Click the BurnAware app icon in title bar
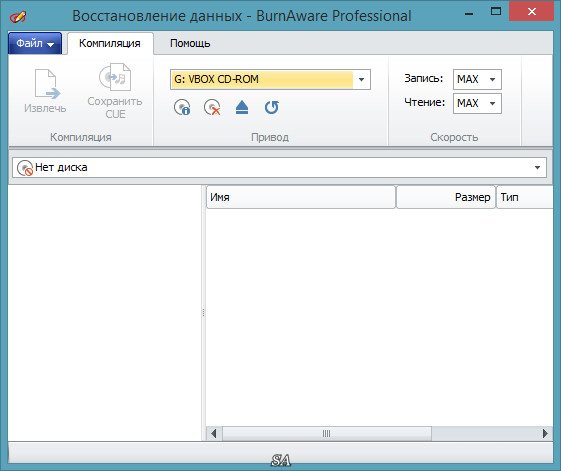Viewport: 561px width, 471px height. click(x=18, y=16)
